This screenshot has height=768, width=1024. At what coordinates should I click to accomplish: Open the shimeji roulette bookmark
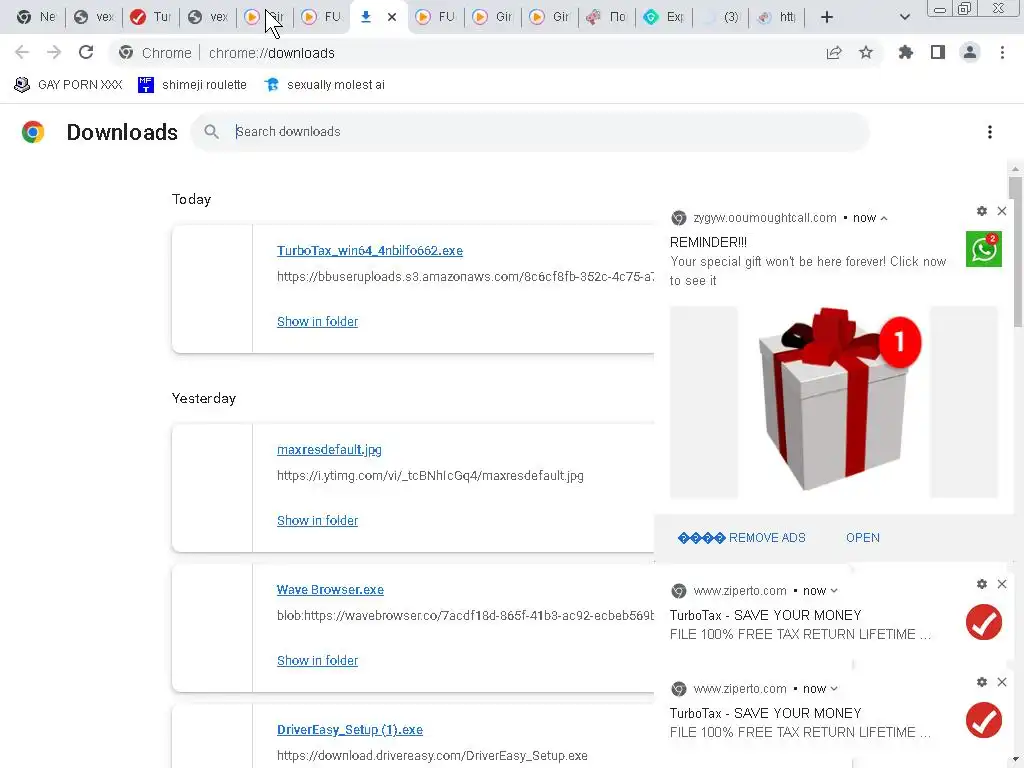coord(193,85)
